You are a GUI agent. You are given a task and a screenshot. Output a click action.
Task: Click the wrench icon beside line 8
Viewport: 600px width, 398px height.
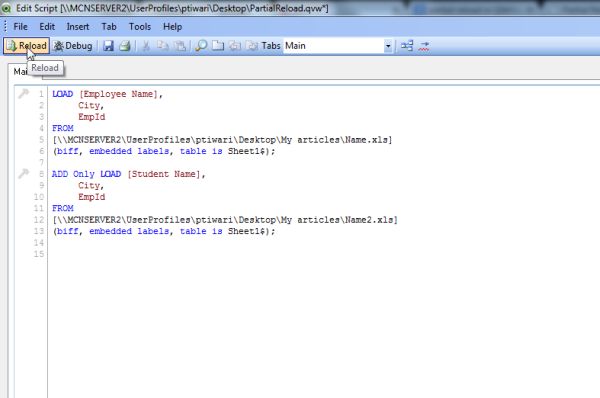pyautogui.click(x=23, y=174)
